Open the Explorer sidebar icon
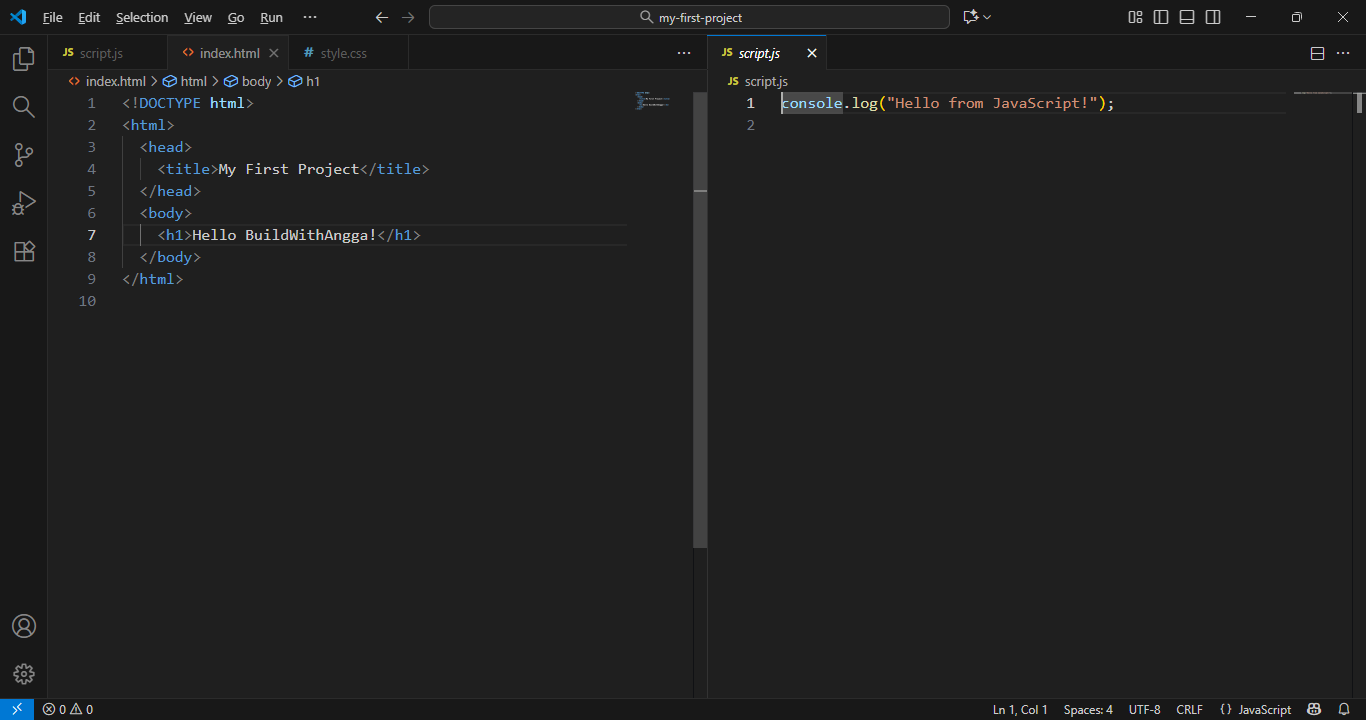 point(23,59)
